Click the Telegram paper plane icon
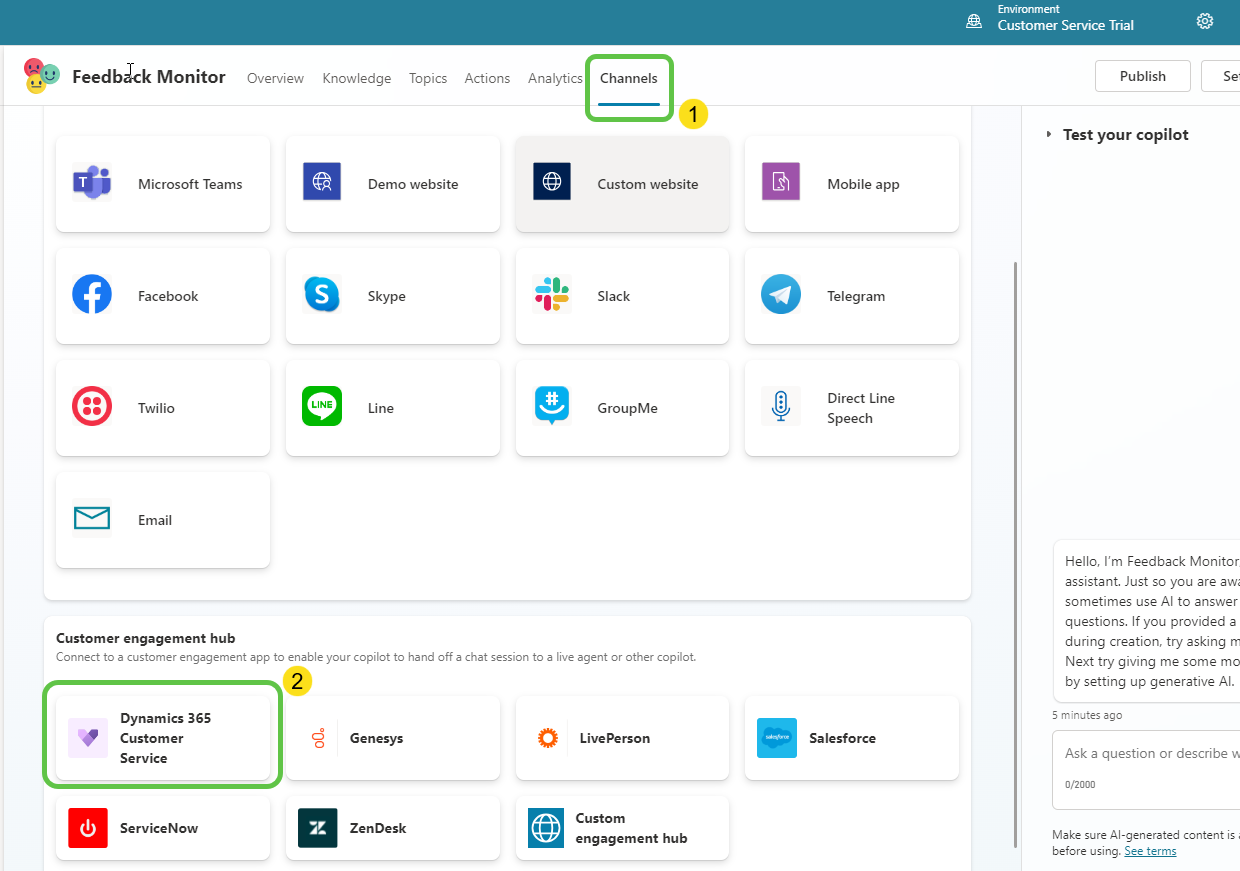This screenshot has height=871, width=1240. (781, 296)
